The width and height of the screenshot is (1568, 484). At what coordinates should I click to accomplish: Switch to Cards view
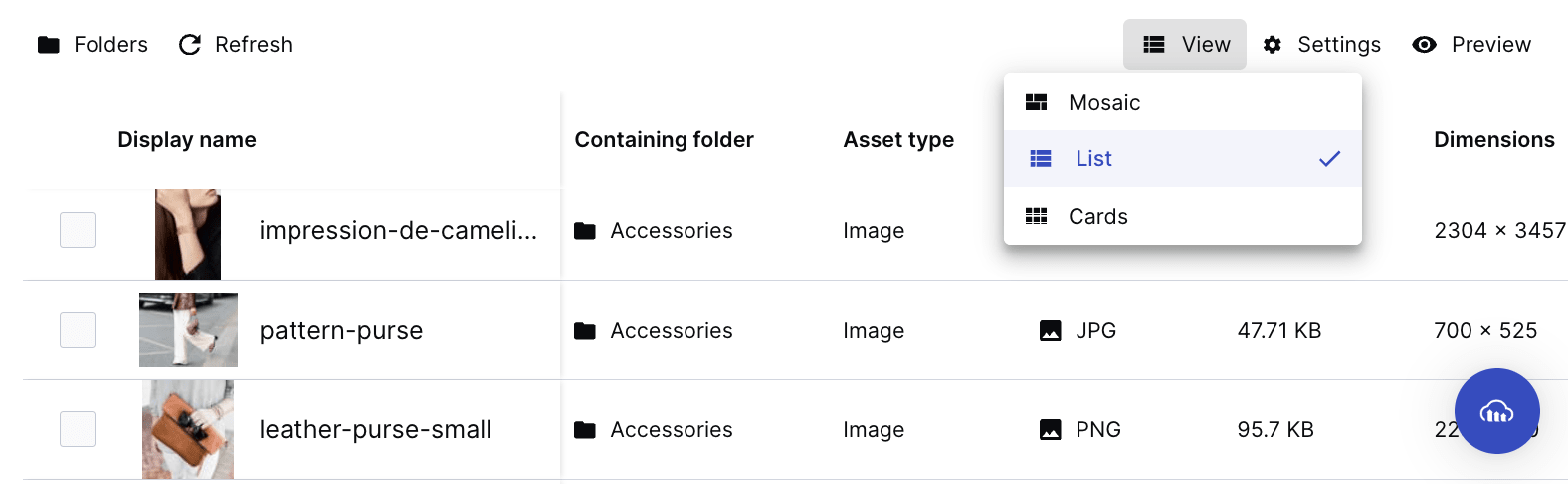(1183, 216)
